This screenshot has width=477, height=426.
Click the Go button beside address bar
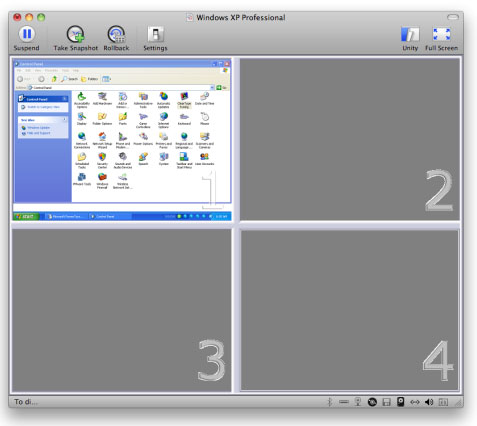[222, 87]
